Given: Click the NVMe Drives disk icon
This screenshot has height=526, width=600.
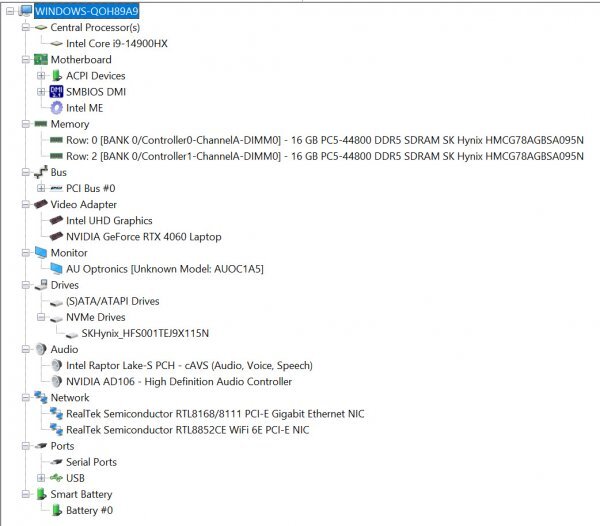Looking at the screenshot, I should [x=56, y=318].
